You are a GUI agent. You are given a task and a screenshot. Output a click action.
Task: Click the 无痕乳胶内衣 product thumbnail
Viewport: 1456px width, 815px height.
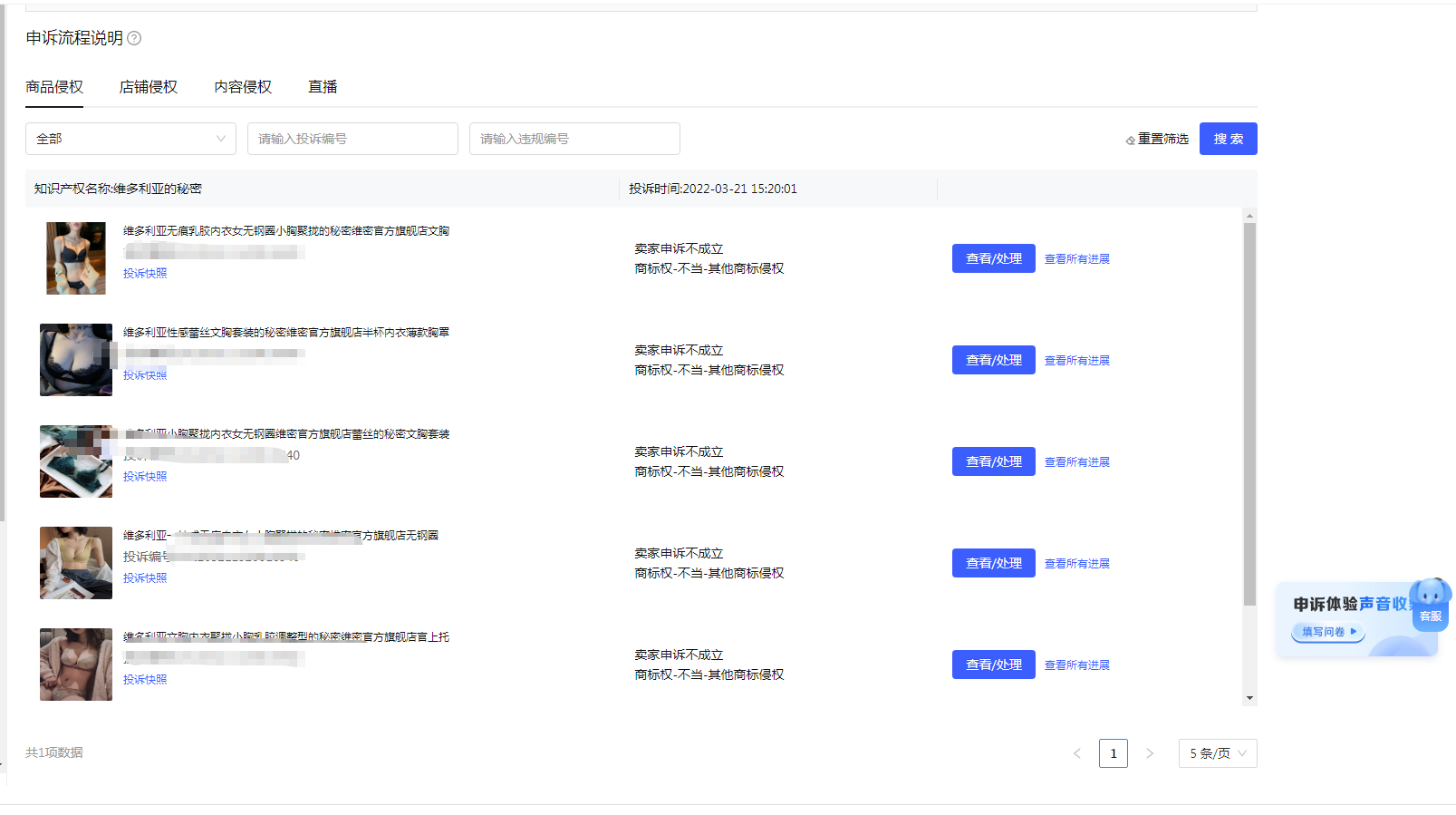76,258
